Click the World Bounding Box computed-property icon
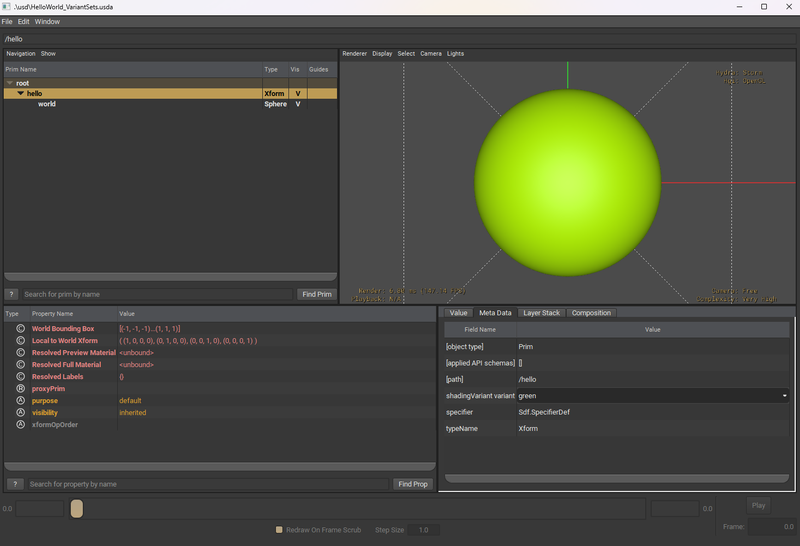 click(x=20, y=328)
